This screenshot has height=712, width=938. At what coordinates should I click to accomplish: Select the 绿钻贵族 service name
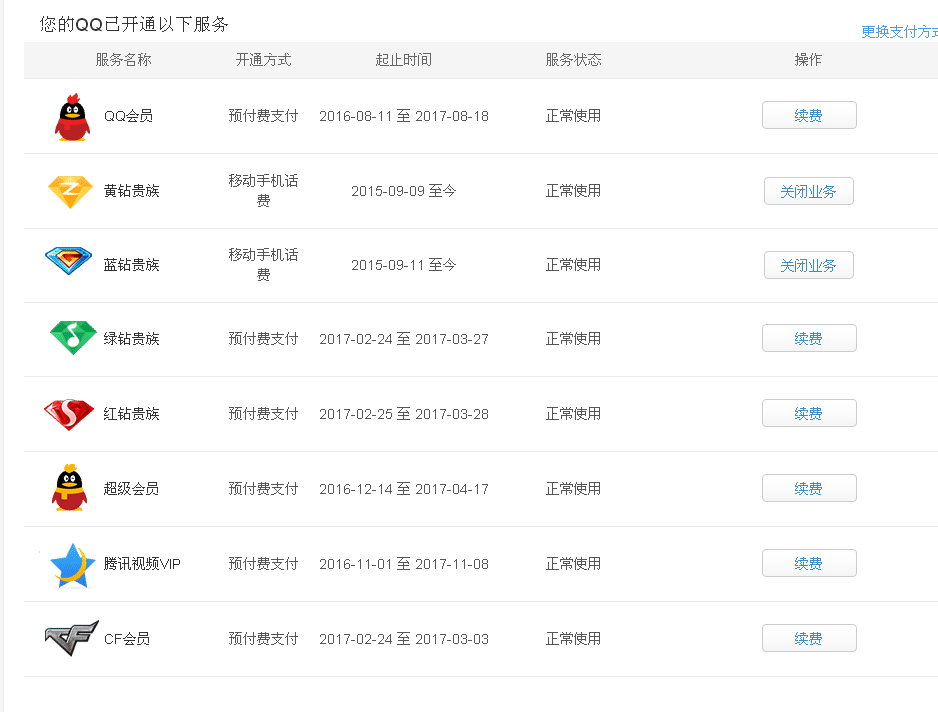click(132, 339)
